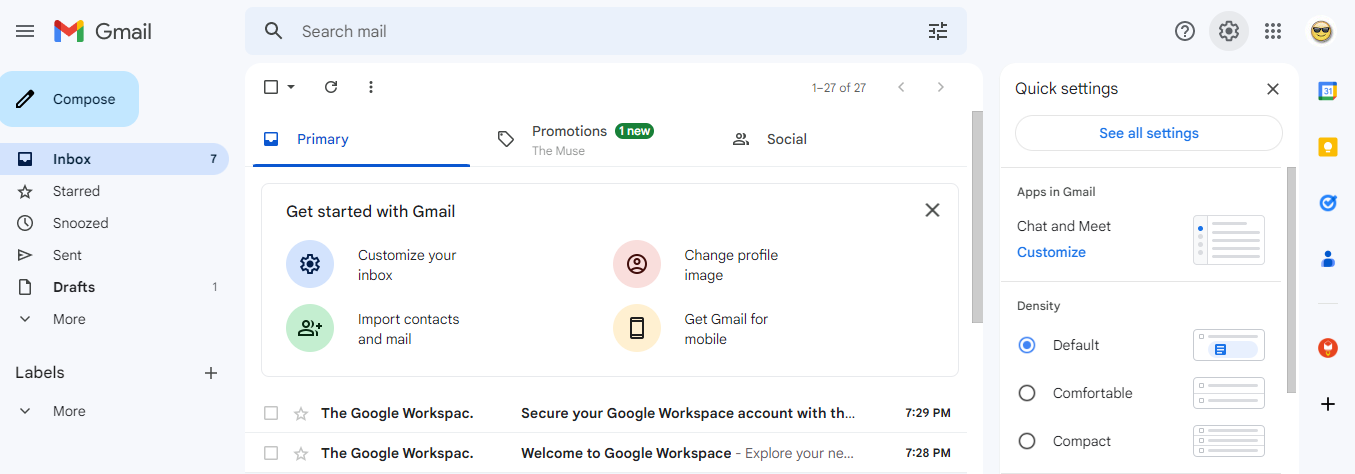Screen dimensions: 1355x474
Task: Star the Welcome to Google Workspace email
Action: [x=301, y=453]
